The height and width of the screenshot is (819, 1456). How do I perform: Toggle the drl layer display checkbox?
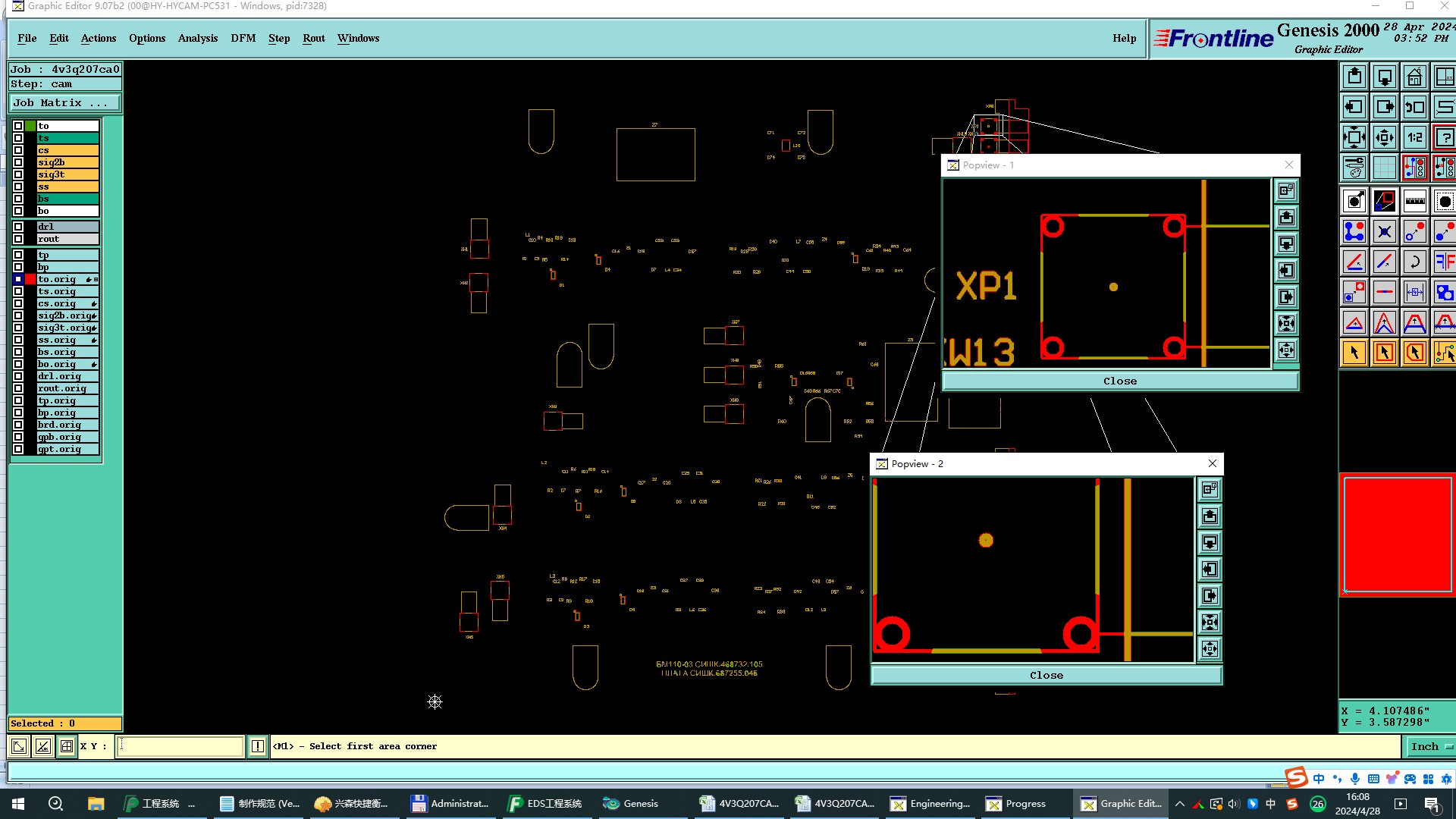pos(18,227)
